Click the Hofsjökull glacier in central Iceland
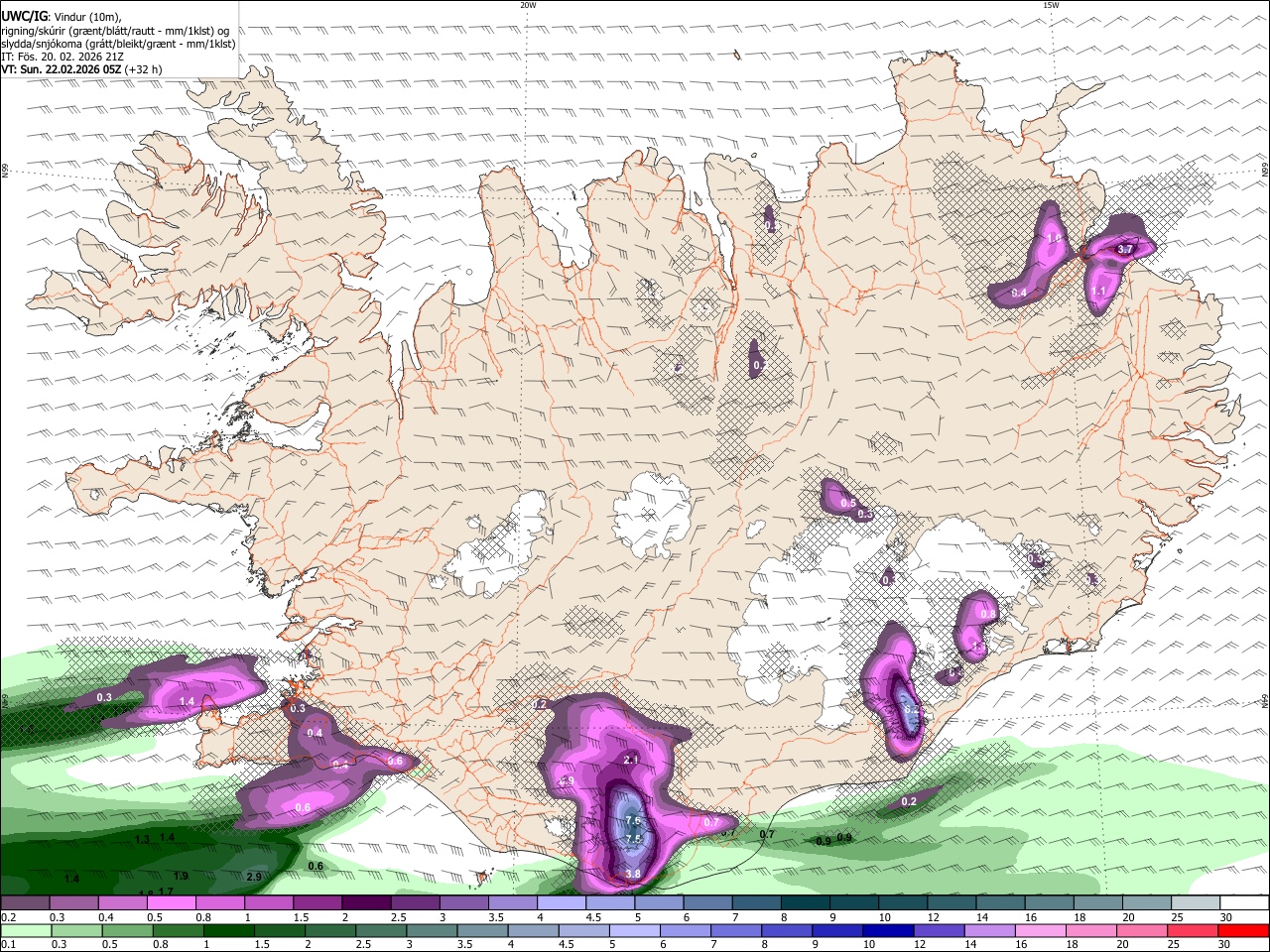1270x952 pixels. coord(653,513)
